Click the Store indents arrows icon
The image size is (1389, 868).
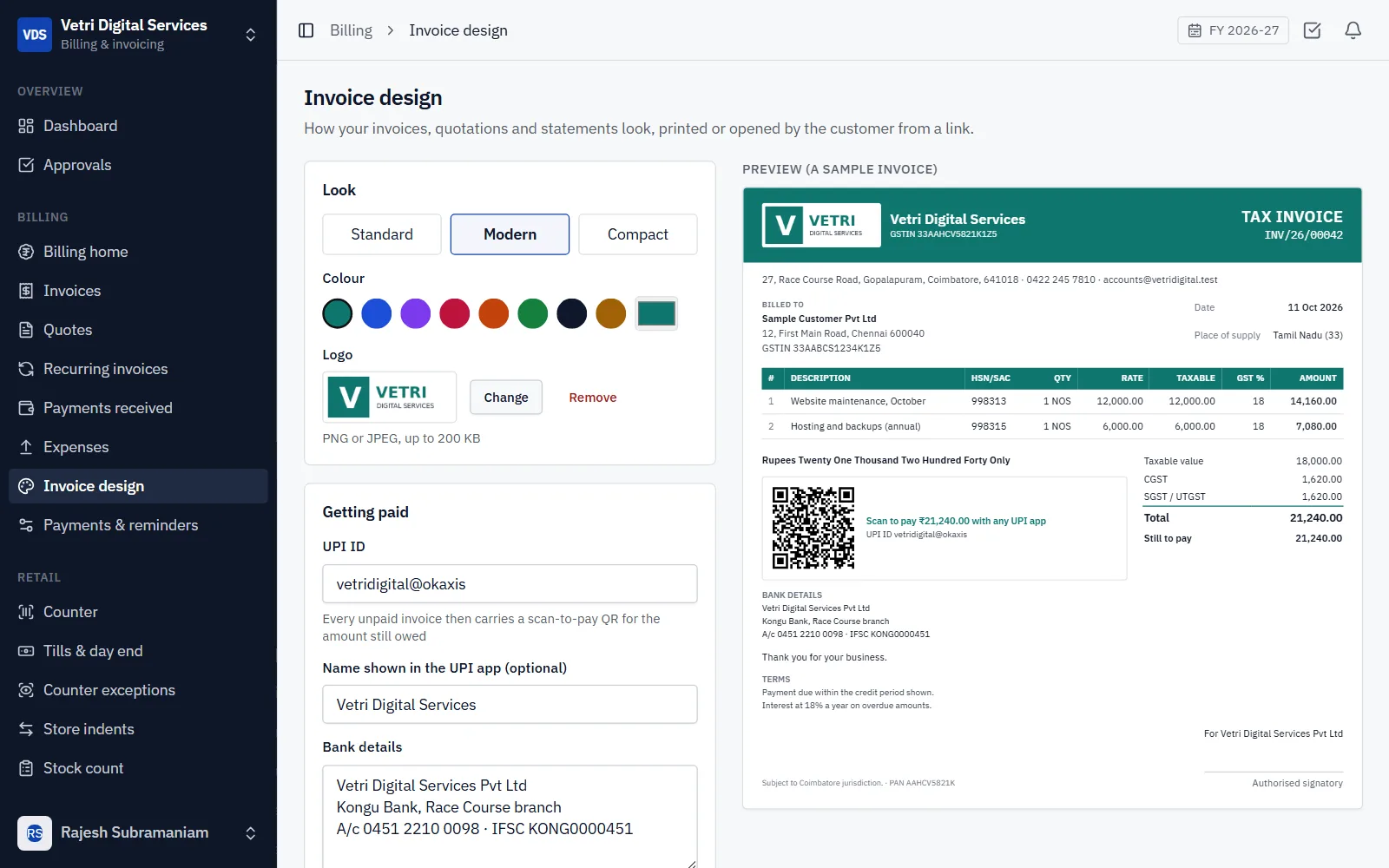point(26,729)
